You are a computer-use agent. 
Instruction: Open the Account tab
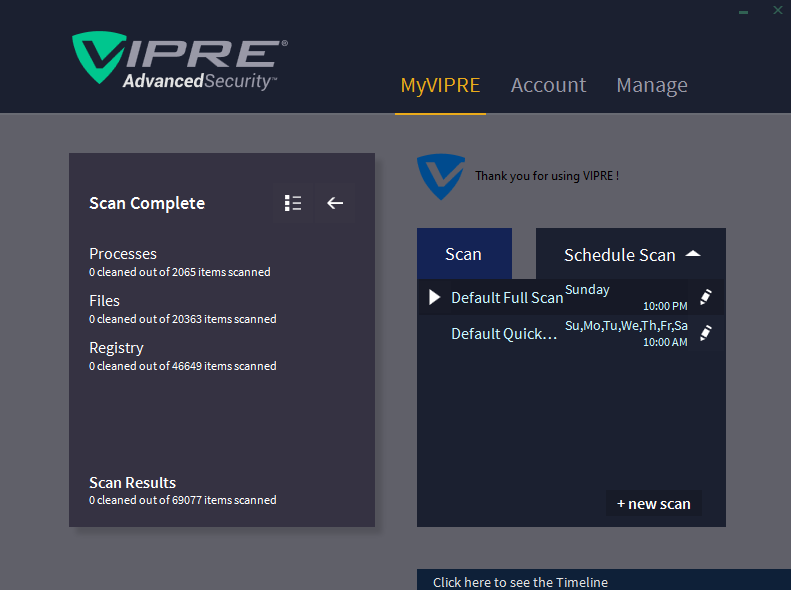tap(548, 85)
